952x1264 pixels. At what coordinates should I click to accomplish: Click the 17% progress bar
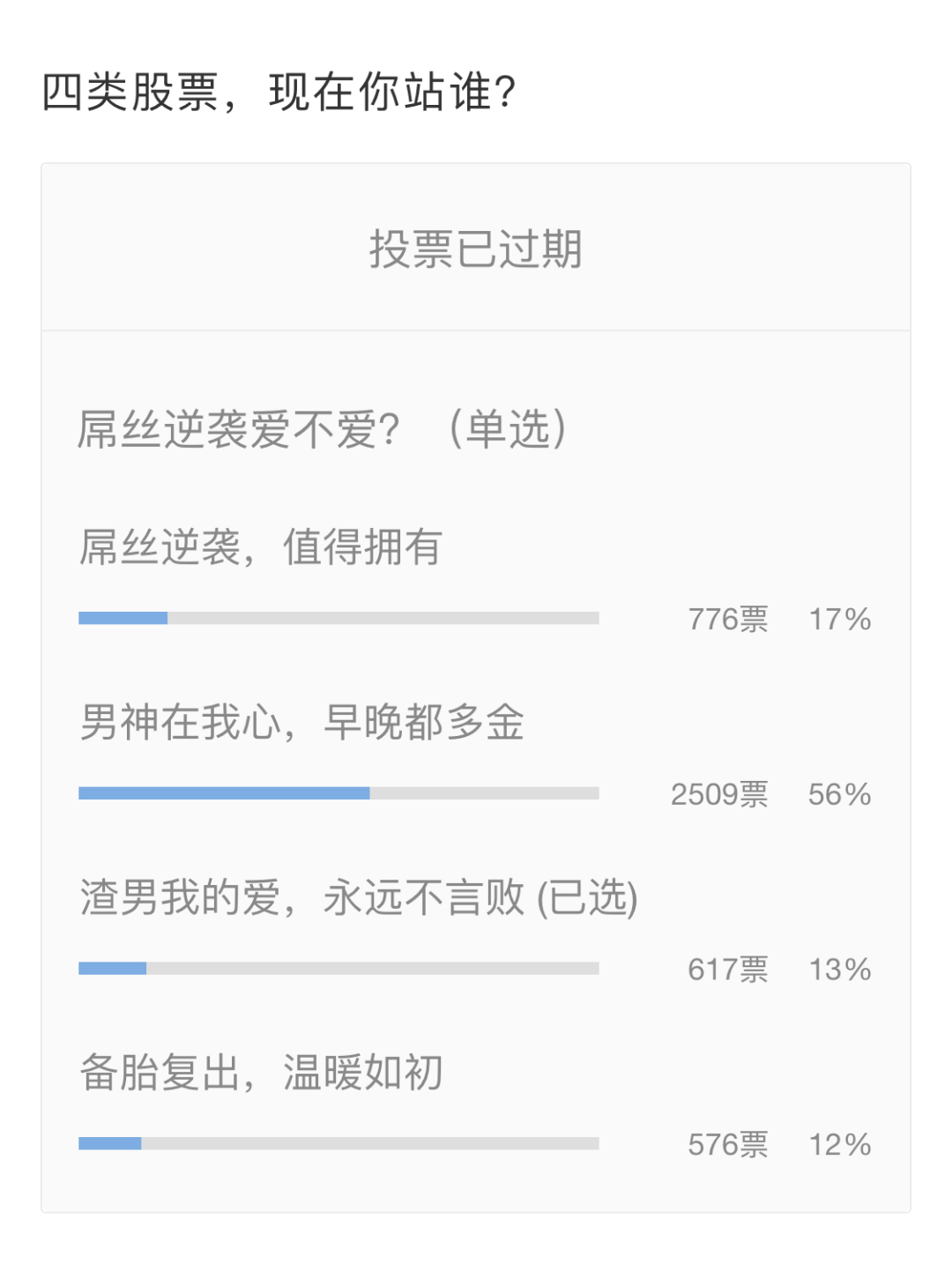point(338,618)
